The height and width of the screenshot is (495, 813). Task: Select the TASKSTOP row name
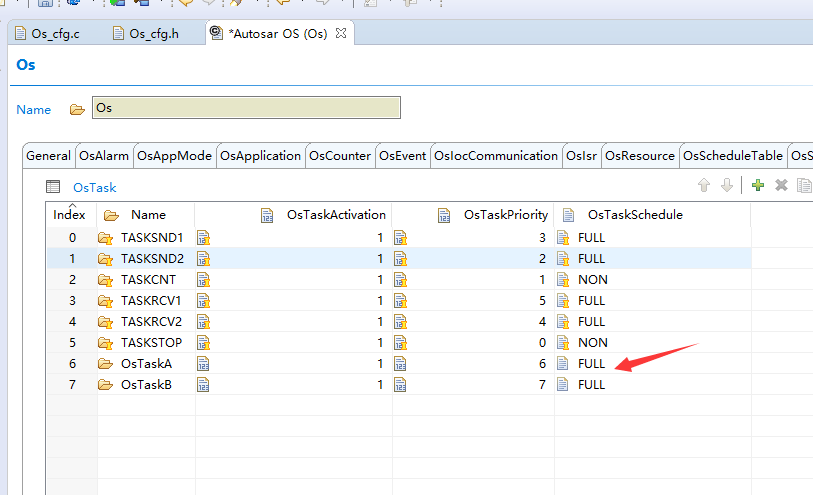[x=151, y=343]
